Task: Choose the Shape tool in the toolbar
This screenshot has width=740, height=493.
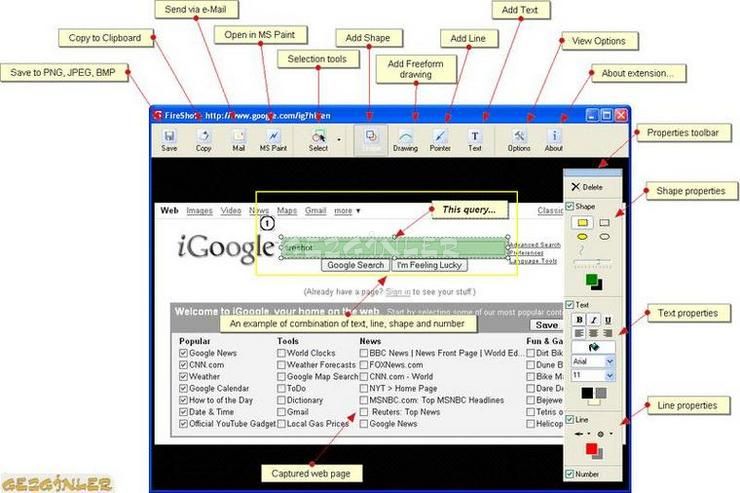Action: coord(371,140)
